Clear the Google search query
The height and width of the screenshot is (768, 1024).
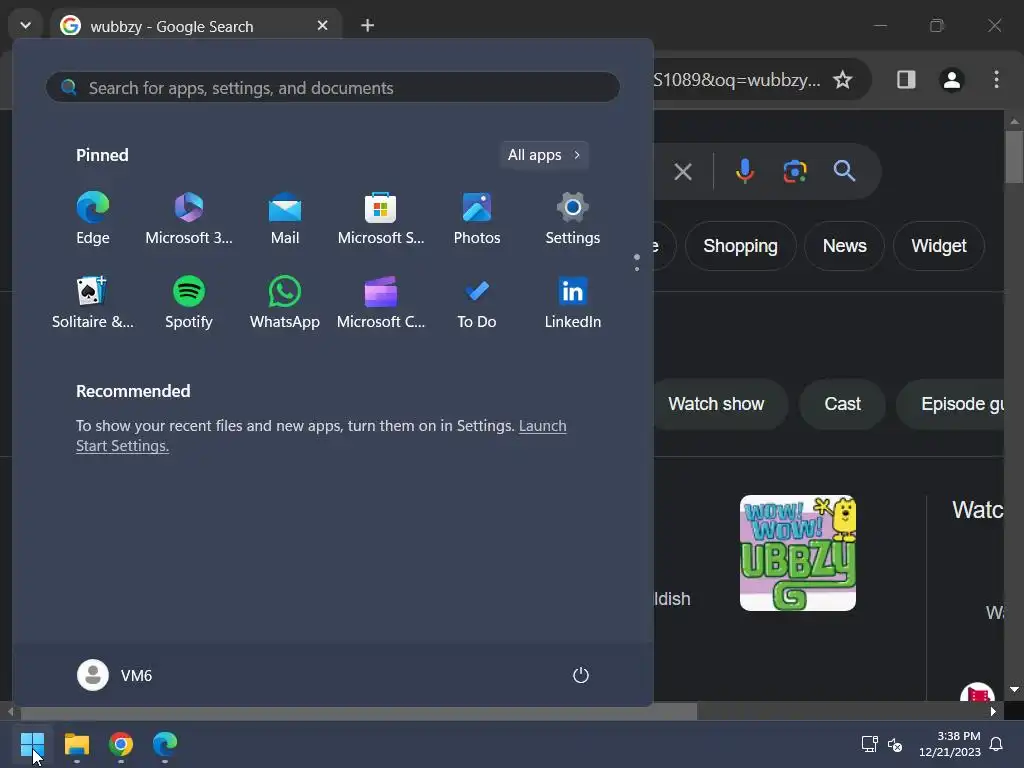682,172
